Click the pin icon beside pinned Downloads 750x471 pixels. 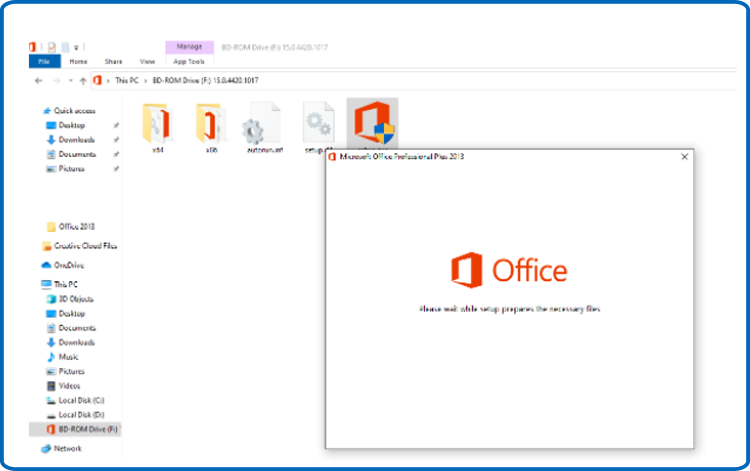click(116, 140)
